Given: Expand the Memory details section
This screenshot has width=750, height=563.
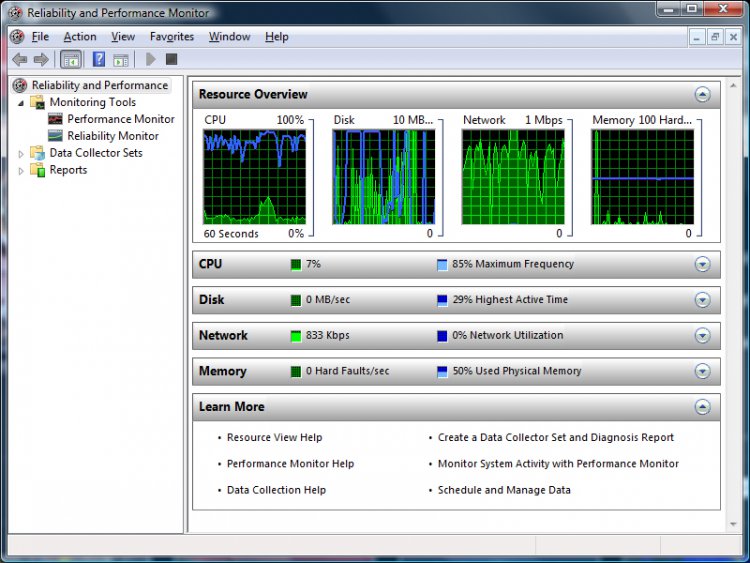Looking at the screenshot, I should point(702,371).
